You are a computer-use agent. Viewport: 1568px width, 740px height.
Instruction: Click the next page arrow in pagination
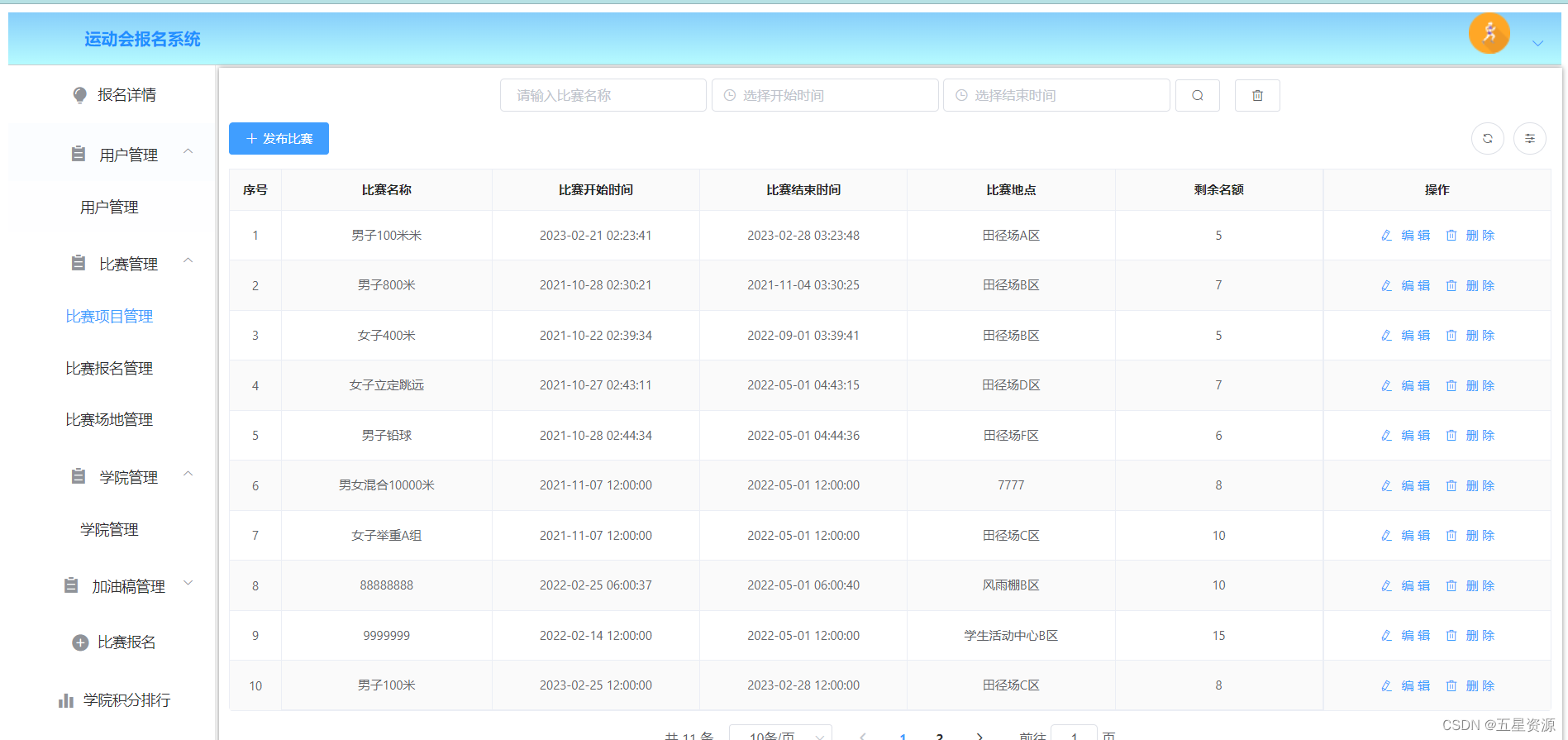pos(979,736)
